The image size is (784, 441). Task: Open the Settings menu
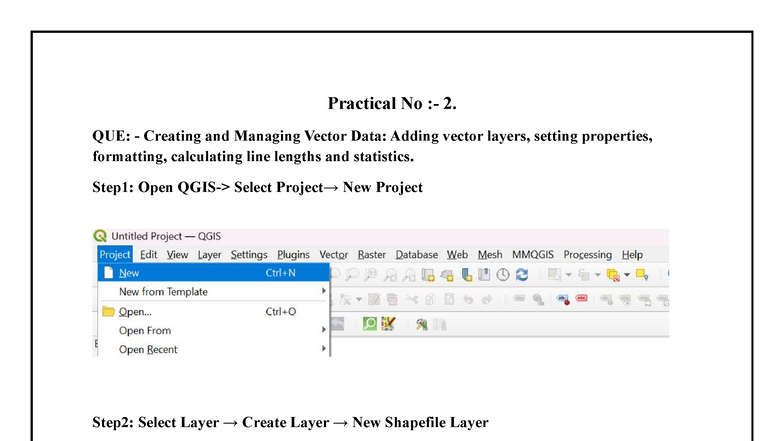(249, 254)
